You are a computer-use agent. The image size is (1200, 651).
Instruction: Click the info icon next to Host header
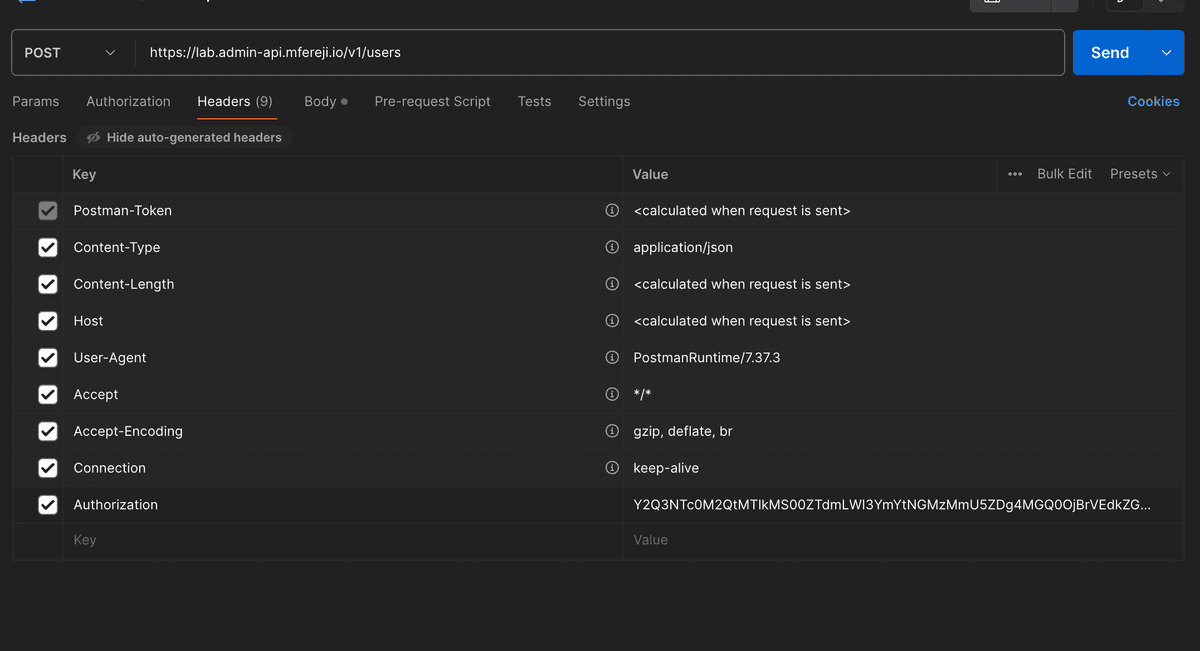click(x=612, y=320)
